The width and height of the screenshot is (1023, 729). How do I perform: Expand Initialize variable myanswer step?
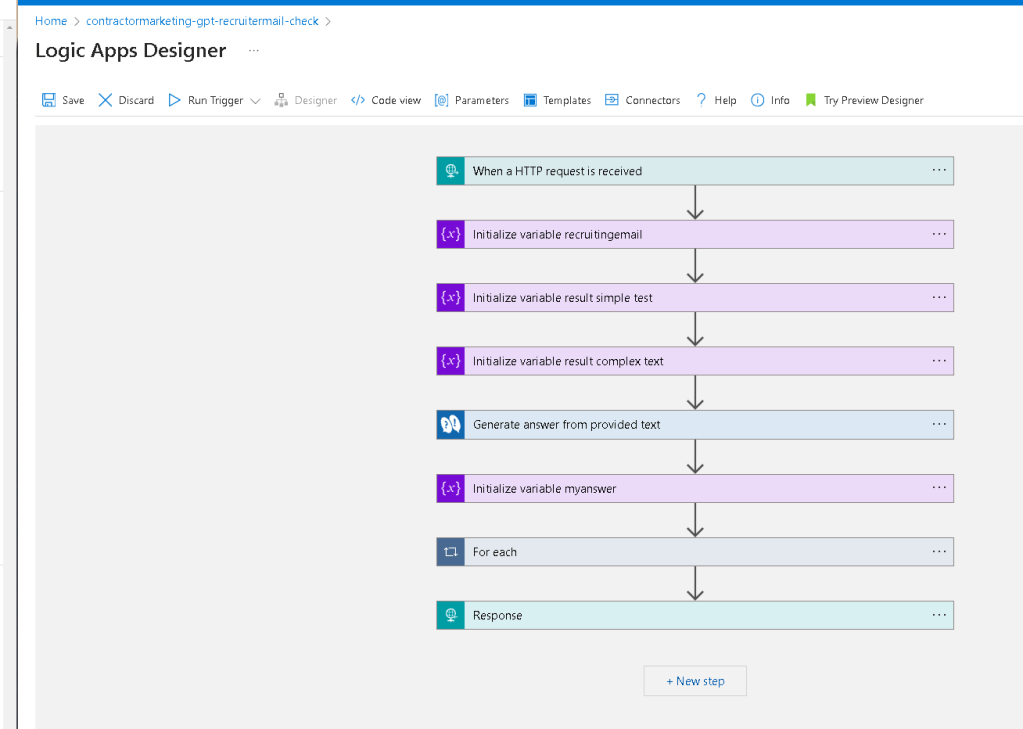(695, 488)
